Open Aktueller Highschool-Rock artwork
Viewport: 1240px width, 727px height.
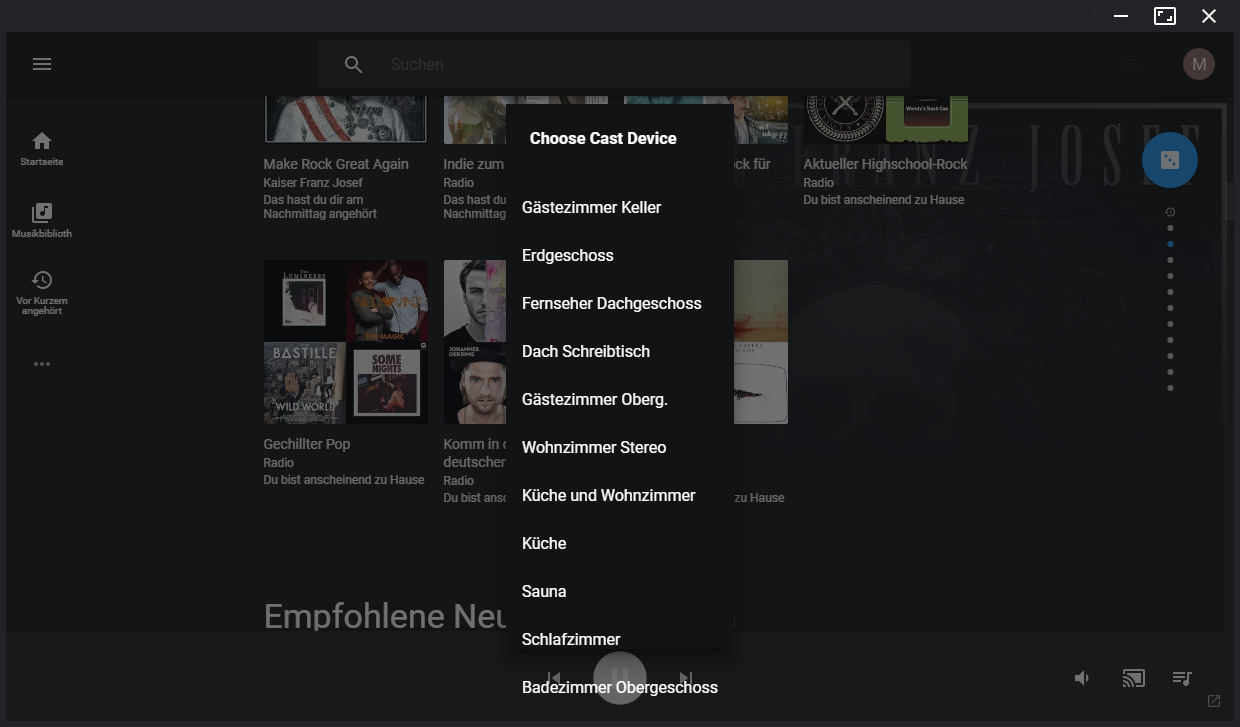pos(886,119)
